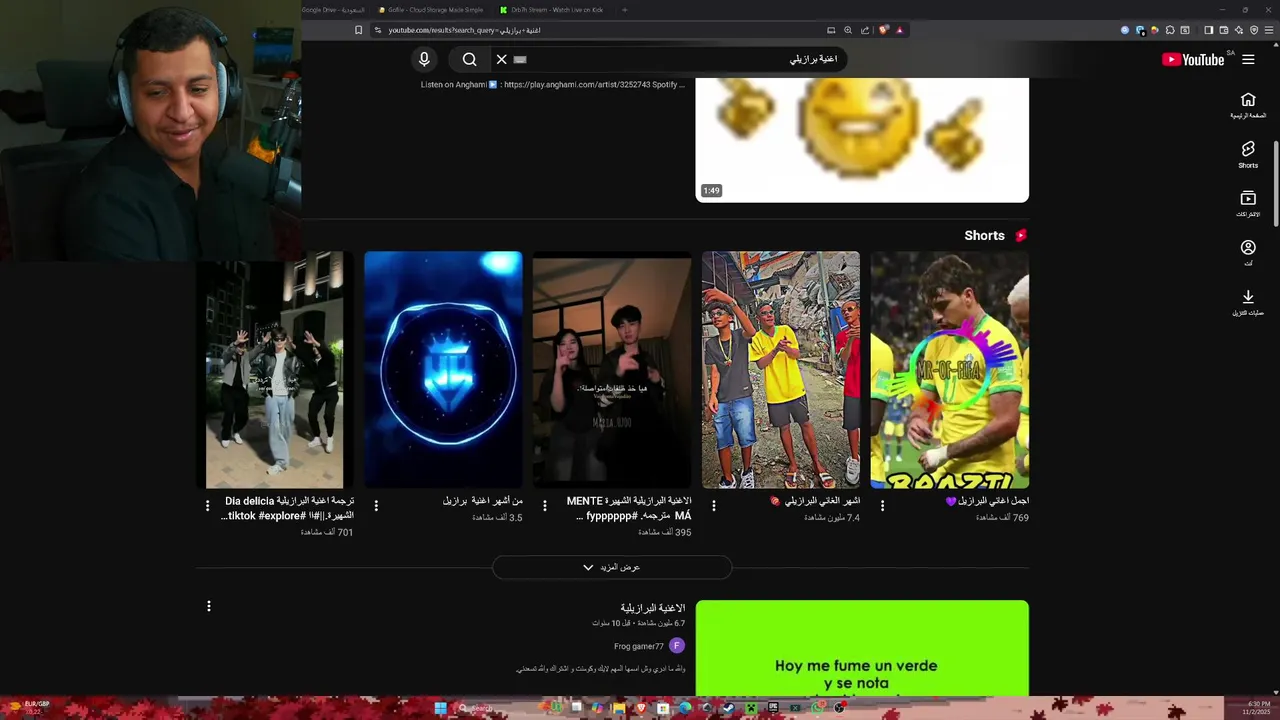Expand more Shorts with 'عرض المزيد'
This screenshot has height=720, width=1280.
(x=612, y=567)
